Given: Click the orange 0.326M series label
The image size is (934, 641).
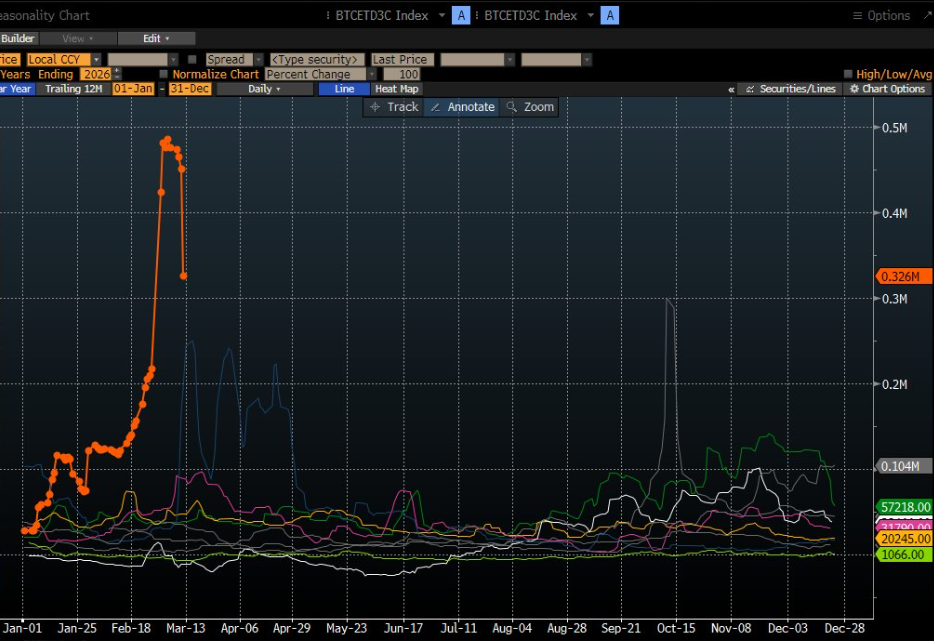Looking at the screenshot, I should tap(904, 276).
